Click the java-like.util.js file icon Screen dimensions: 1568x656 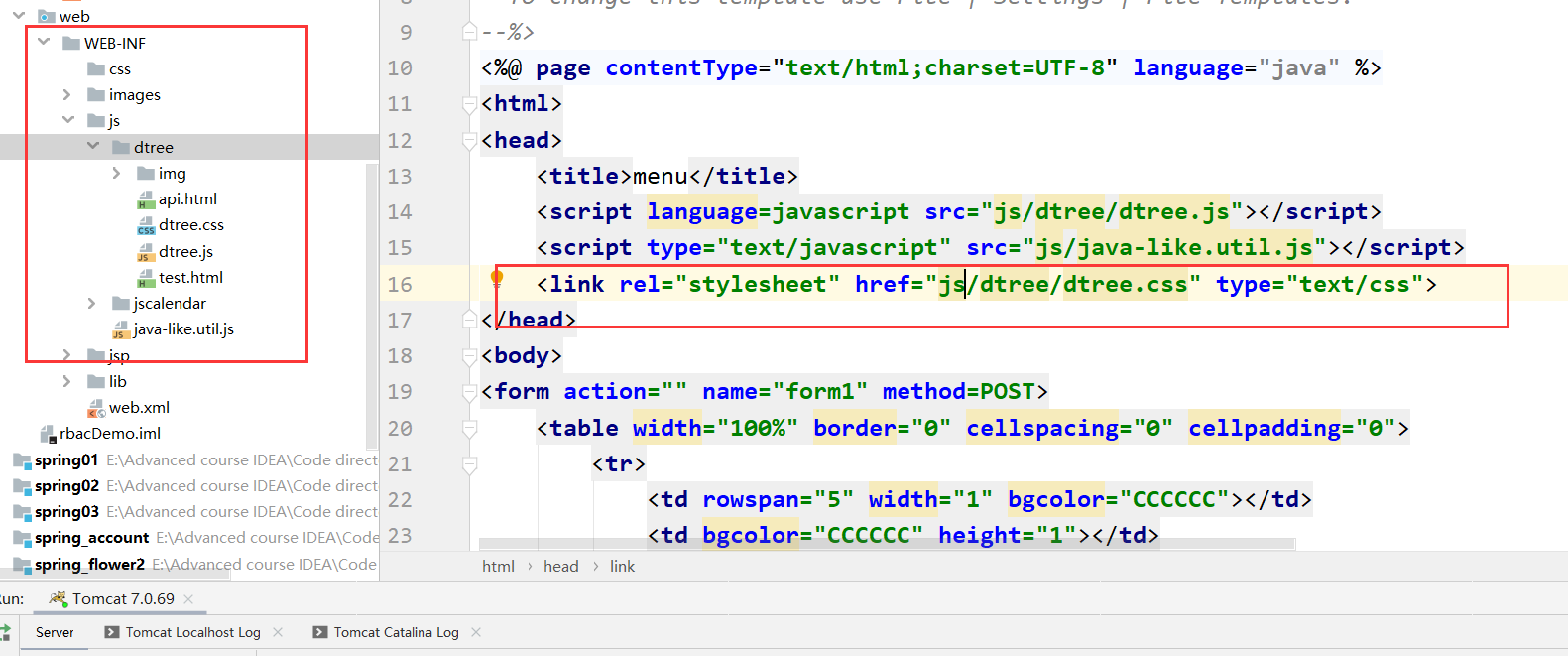point(121,329)
